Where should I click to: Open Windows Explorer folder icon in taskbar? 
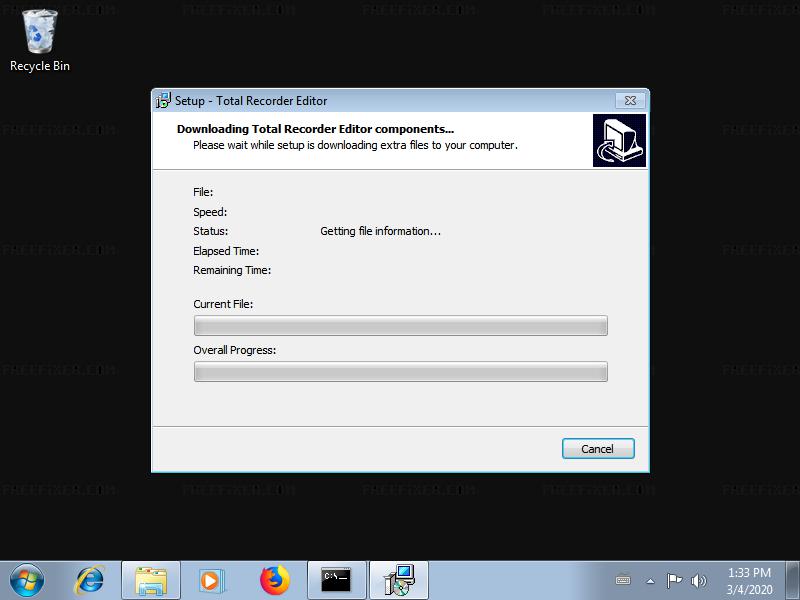tap(151, 580)
